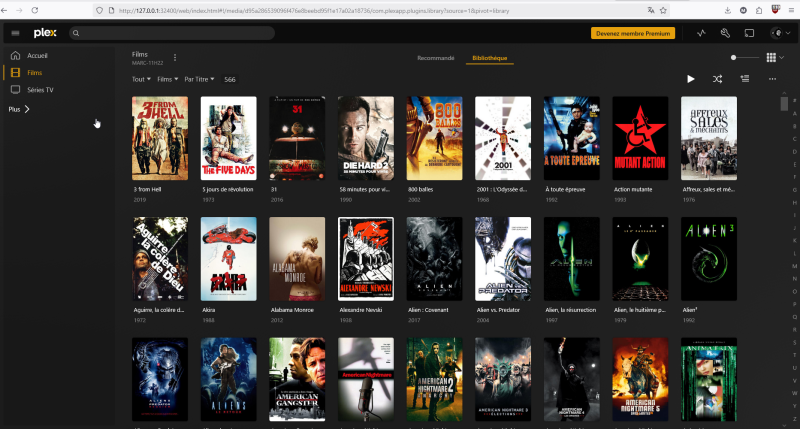
Task: Open the Tout filter dropdown
Action: (x=141, y=80)
